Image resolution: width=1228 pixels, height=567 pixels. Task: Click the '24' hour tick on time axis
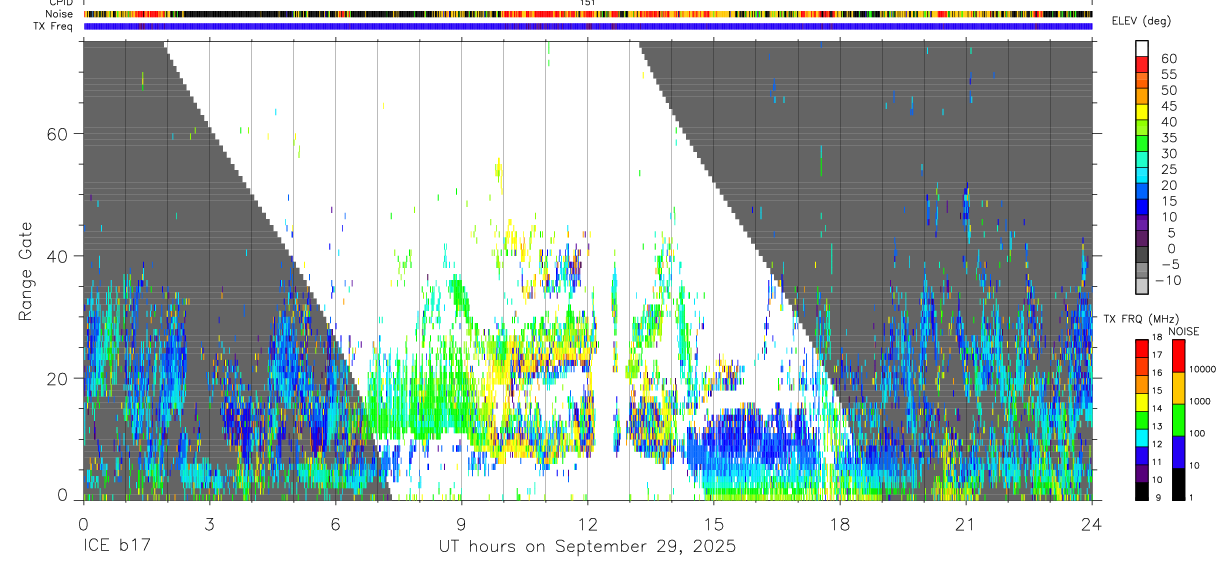(1092, 524)
